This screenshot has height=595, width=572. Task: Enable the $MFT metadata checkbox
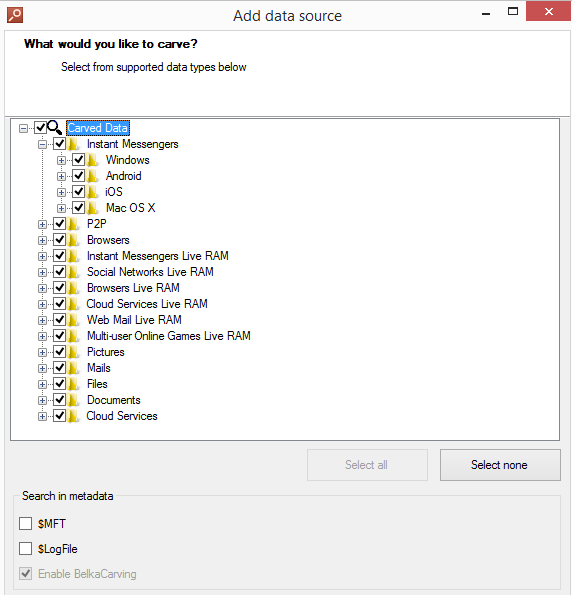pyautogui.click(x=25, y=523)
